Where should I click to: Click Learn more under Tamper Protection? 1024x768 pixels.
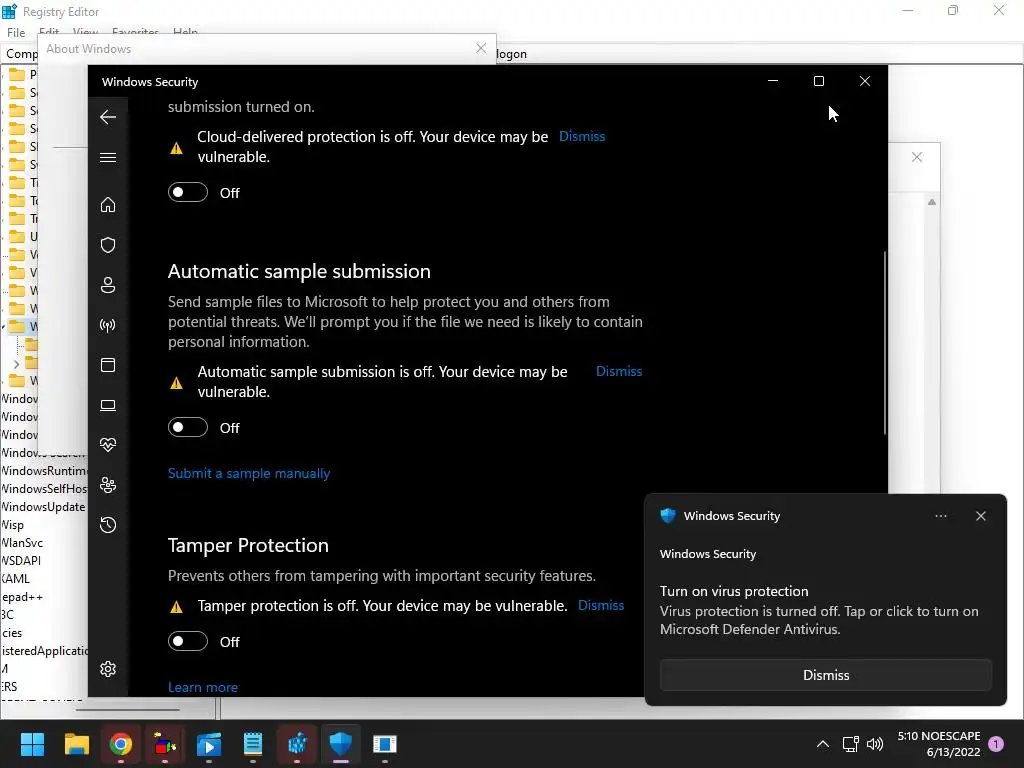202,687
